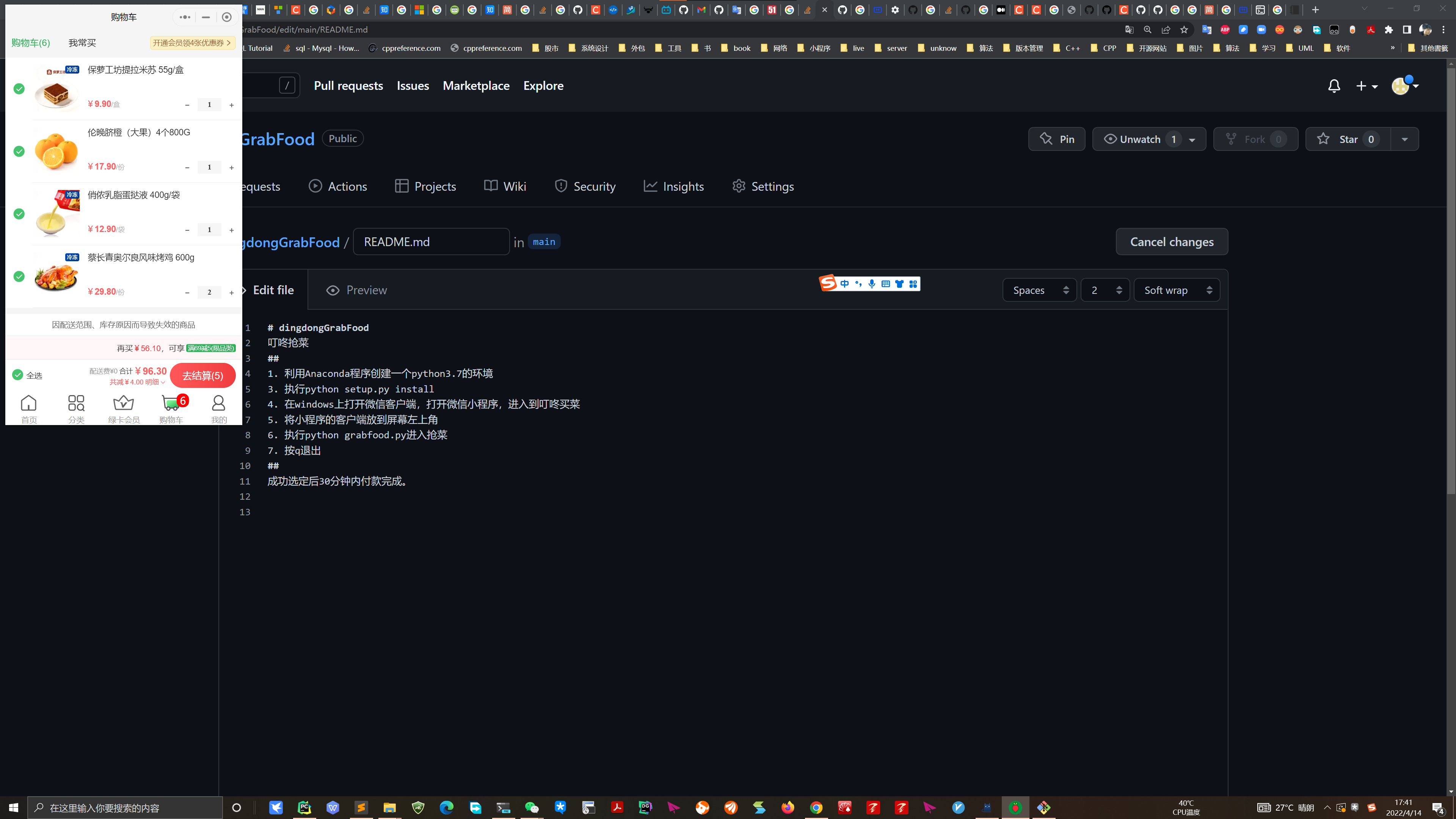Bookmark page with the star icon
The image size is (1456, 819).
pos(1184,30)
